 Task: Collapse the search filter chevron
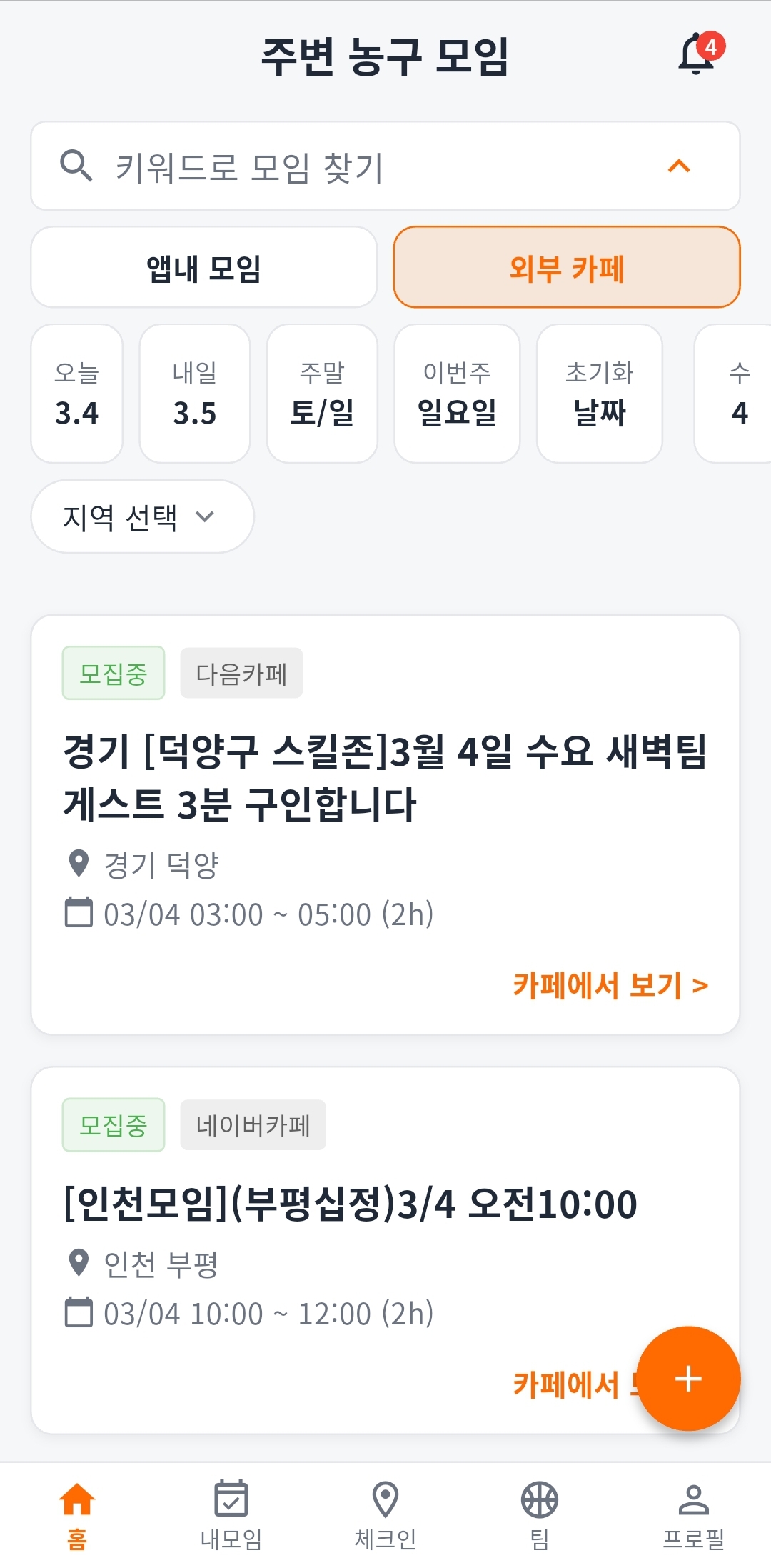[679, 166]
